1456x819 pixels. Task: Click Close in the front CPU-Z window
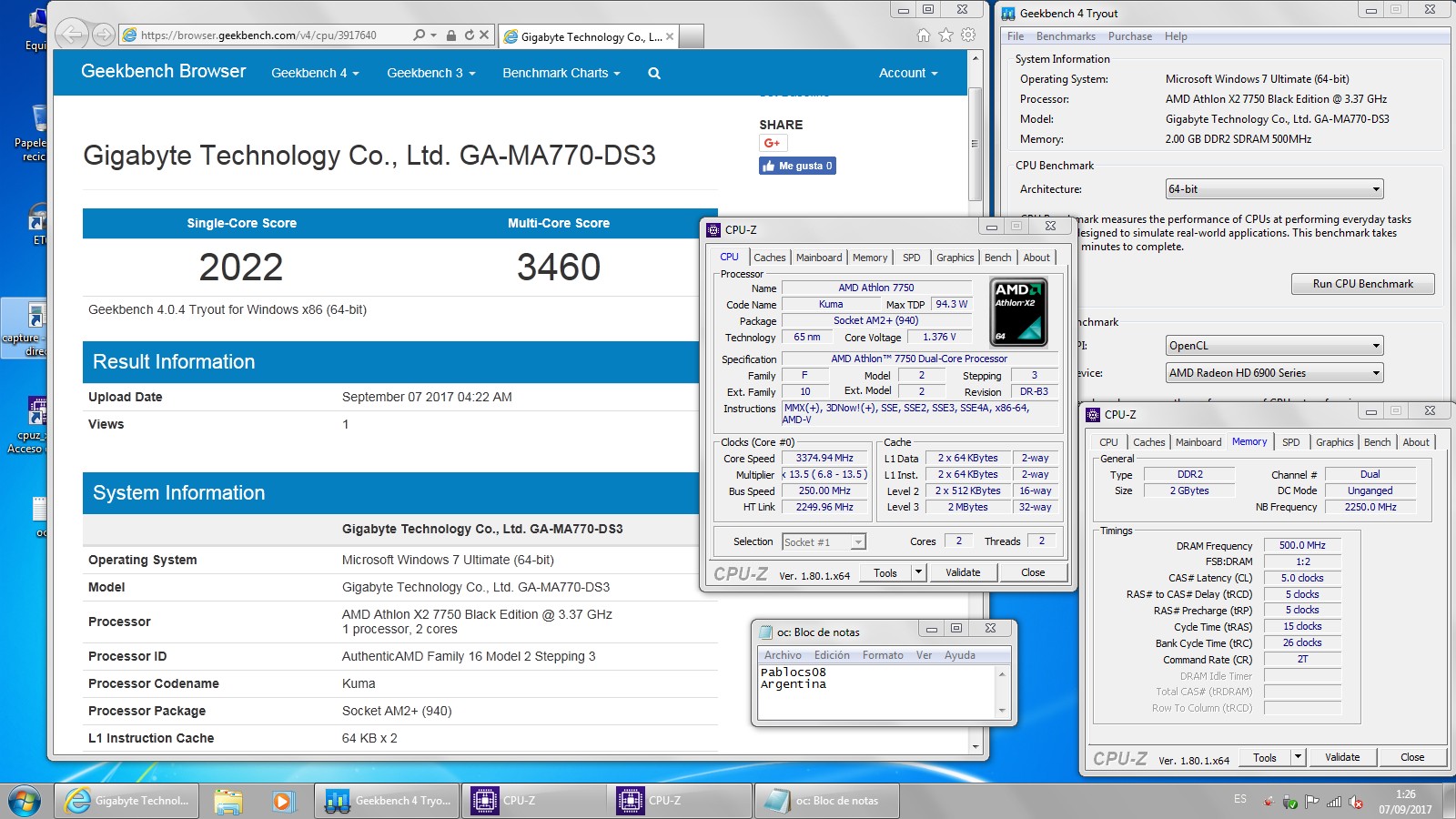tap(1033, 572)
